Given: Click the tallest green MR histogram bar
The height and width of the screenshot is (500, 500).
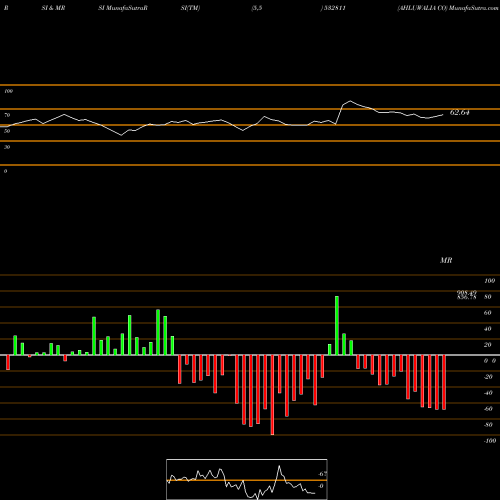Looking at the screenshot, I should tap(337, 325).
